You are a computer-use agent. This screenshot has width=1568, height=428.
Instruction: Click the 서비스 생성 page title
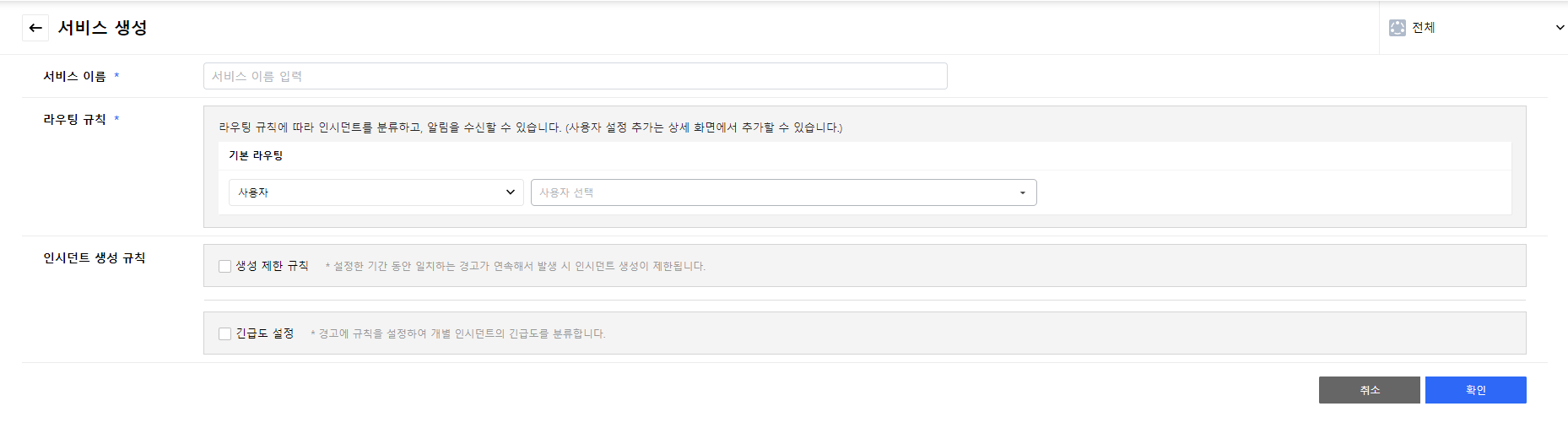tap(102, 28)
